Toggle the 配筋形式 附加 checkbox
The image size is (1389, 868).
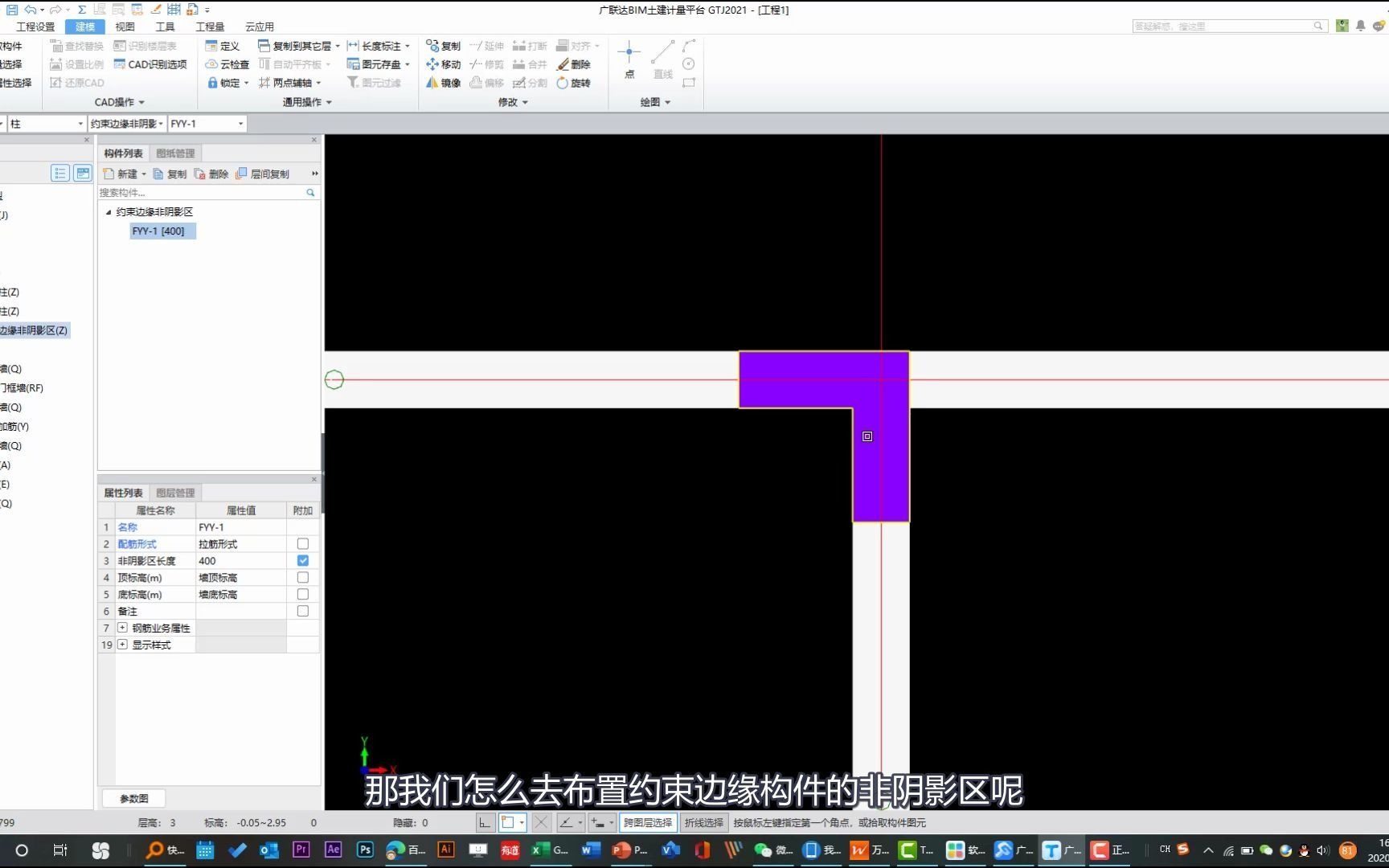coord(303,544)
